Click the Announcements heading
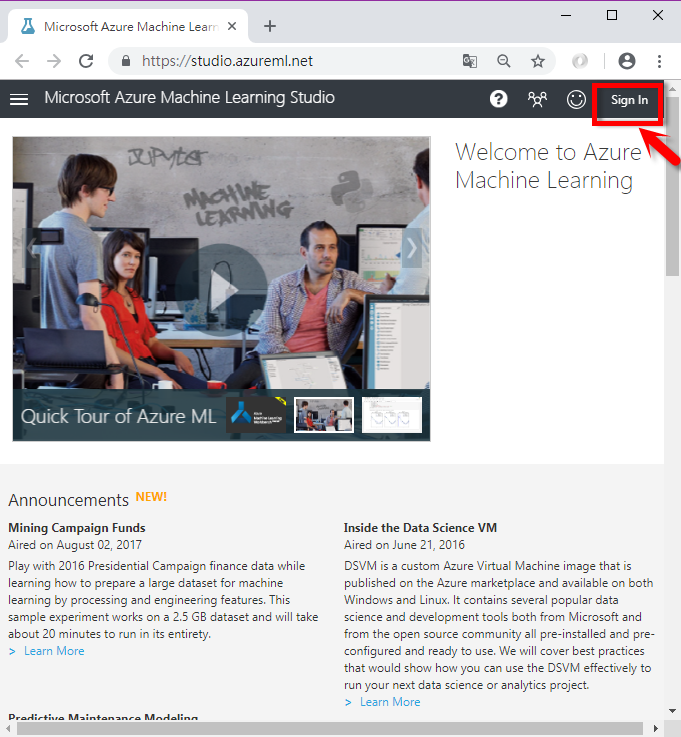The width and height of the screenshot is (681, 737). [68, 500]
